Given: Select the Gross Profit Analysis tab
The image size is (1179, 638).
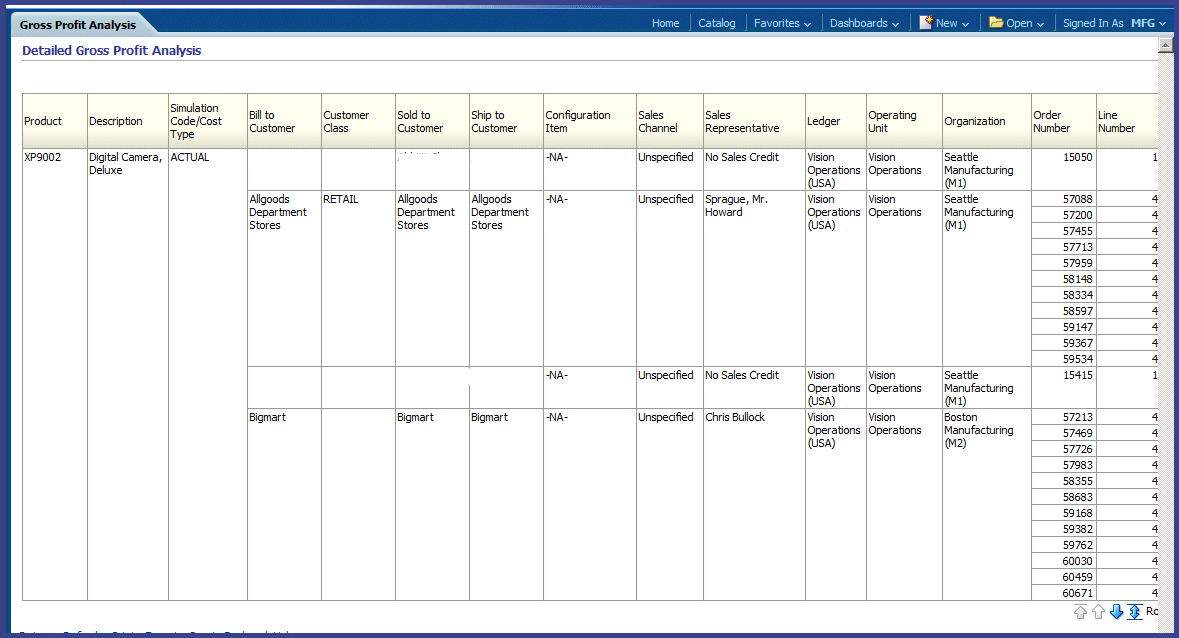Looking at the screenshot, I should tap(78, 25).
